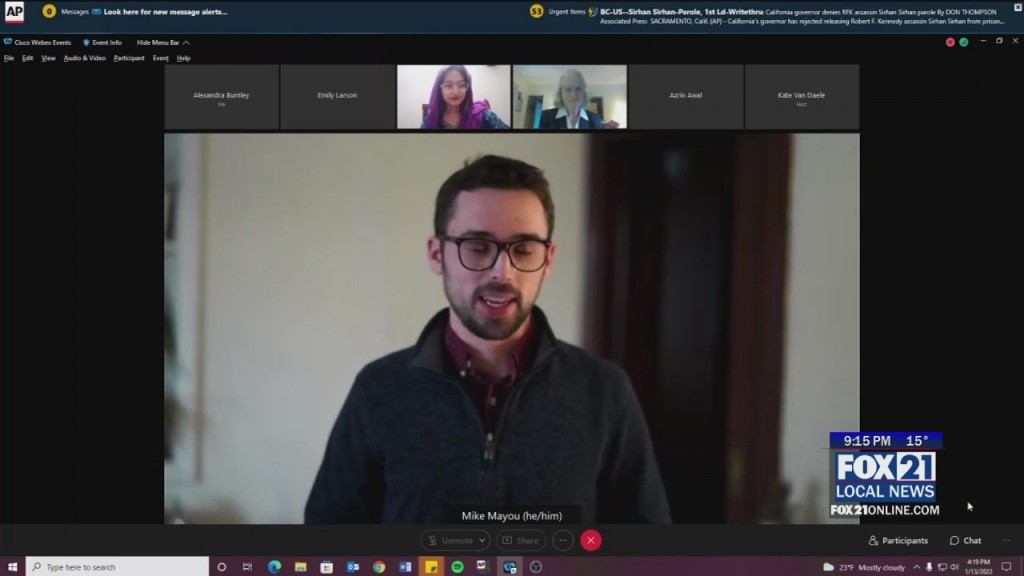Expand the audio options arrow beside Unmute

pos(484,540)
